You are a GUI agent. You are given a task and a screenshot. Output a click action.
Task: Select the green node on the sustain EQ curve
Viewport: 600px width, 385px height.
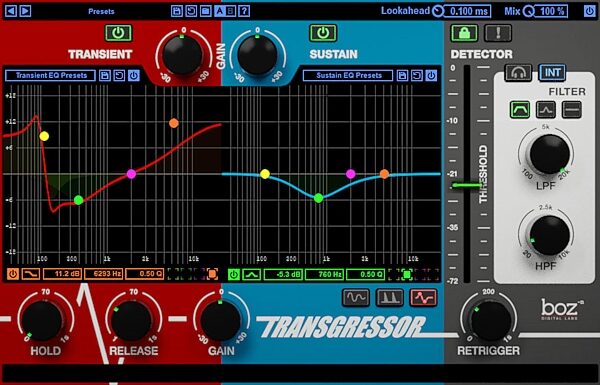318,198
